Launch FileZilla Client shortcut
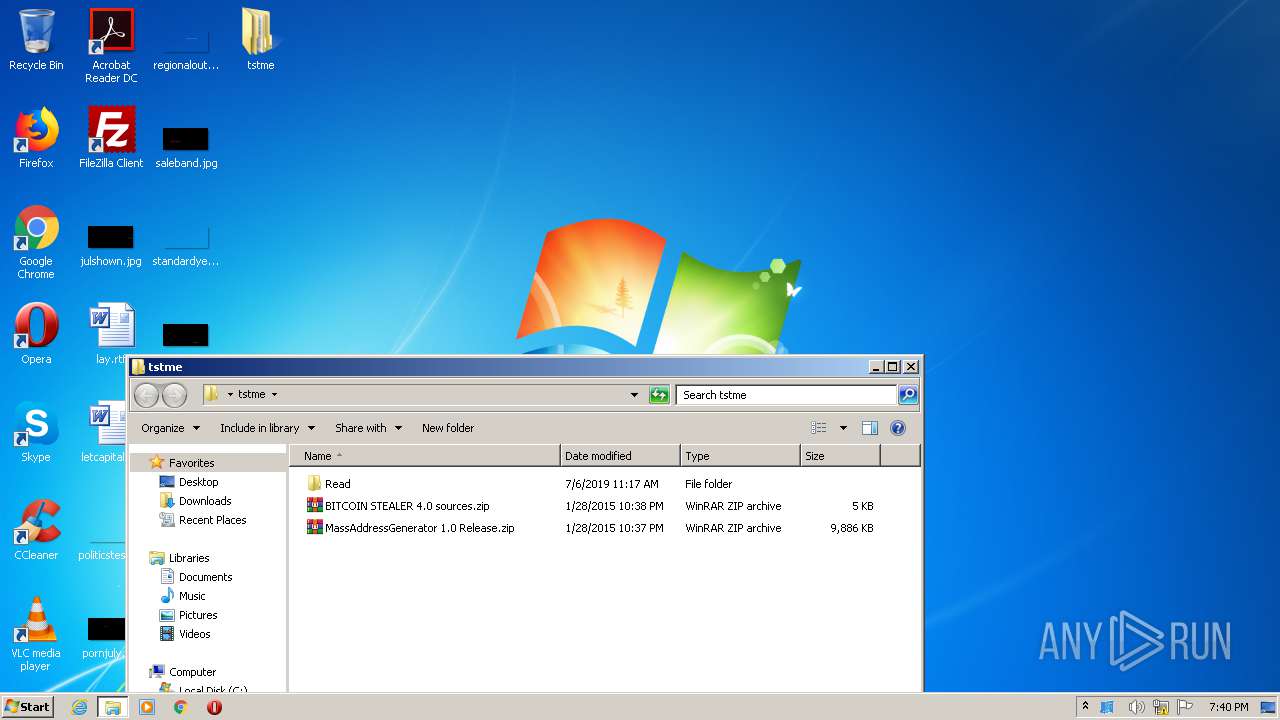The image size is (1280, 720). pyautogui.click(x=111, y=138)
